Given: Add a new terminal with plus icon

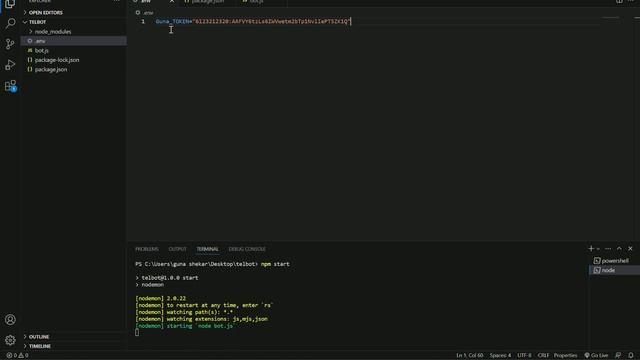Looking at the screenshot, I should coord(591,249).
